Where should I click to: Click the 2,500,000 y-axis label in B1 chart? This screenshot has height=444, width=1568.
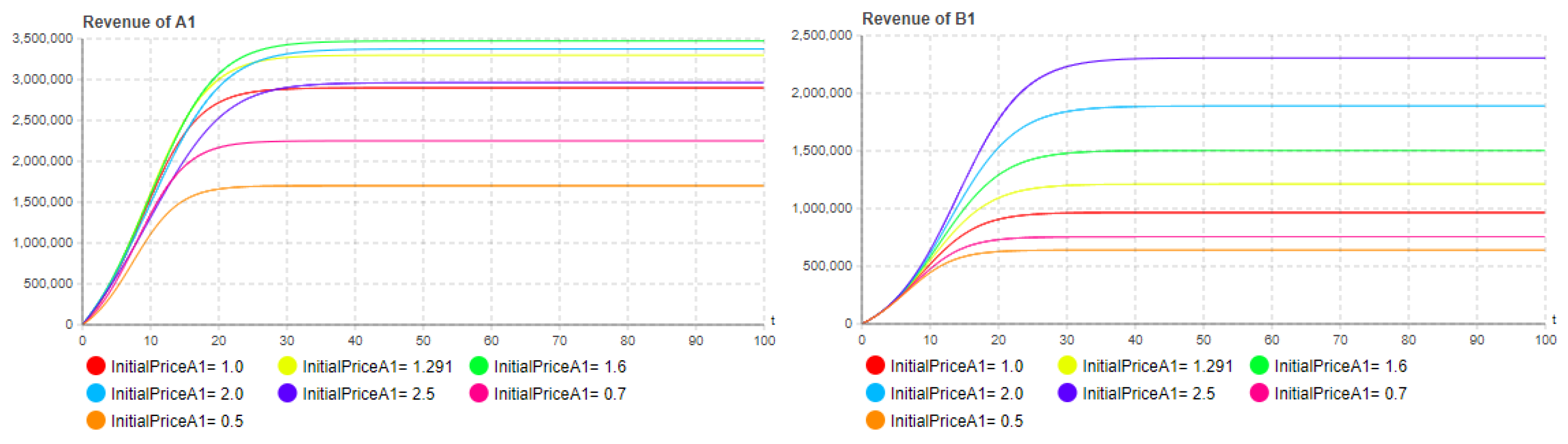pyautogui.click(x=821, y=35)
